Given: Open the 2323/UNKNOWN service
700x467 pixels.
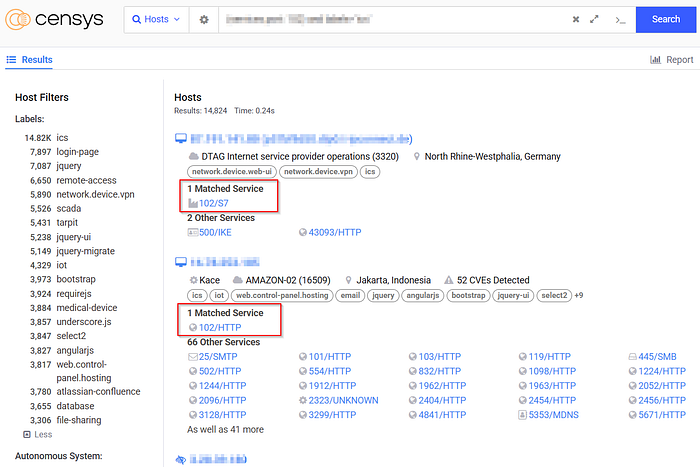Looking at the screenshot, I should 343,400.
